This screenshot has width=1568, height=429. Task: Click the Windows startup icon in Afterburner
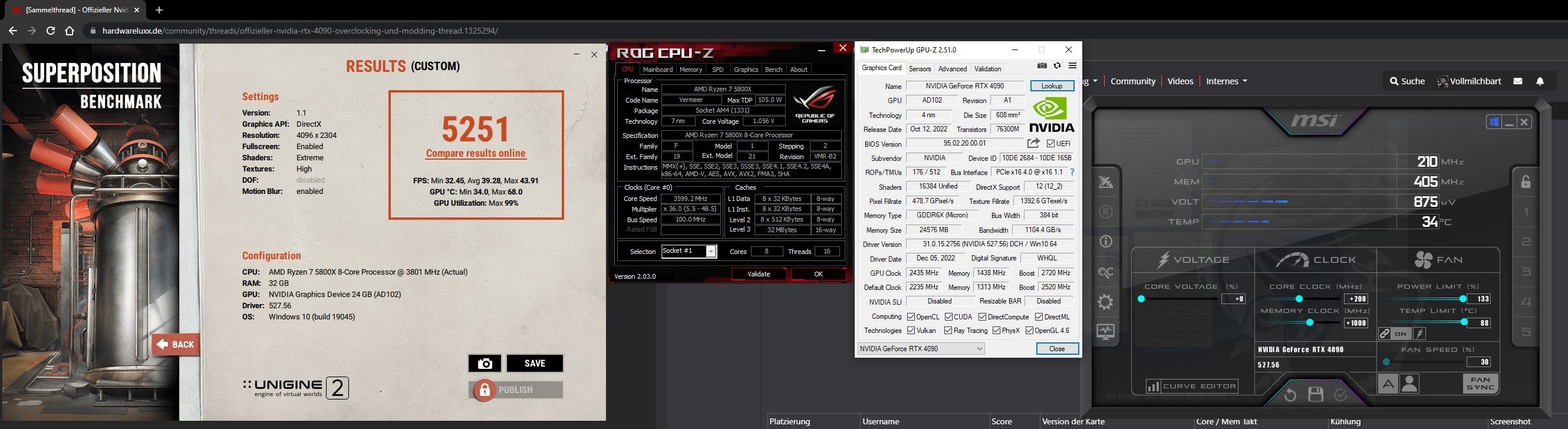tap(1494, 122)
